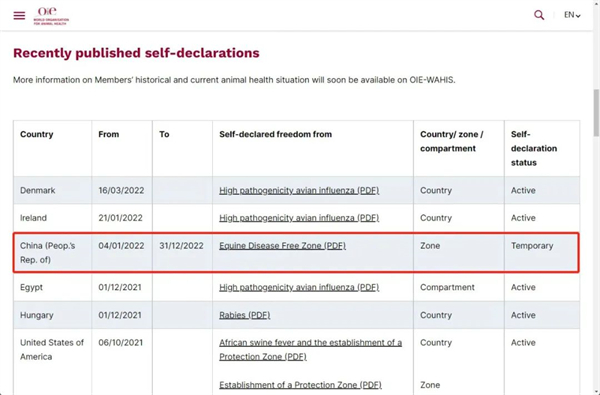Open Hungary's Rabies PDF link
The width and height of the screenshot is (600, 395).
[245, 315]
